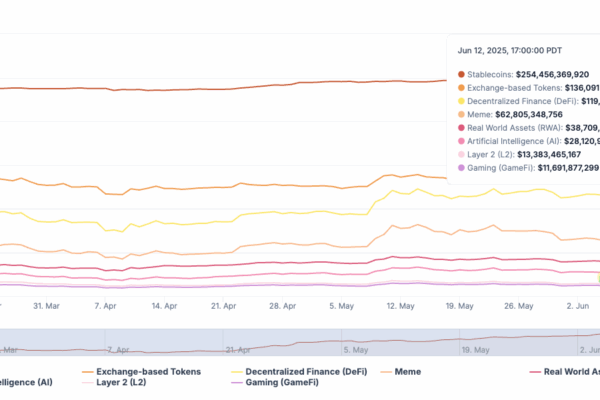The image size is (600, 400).
Task: Hide the Gaming (GameFi) legend series
Action: (x=282, y=382)
